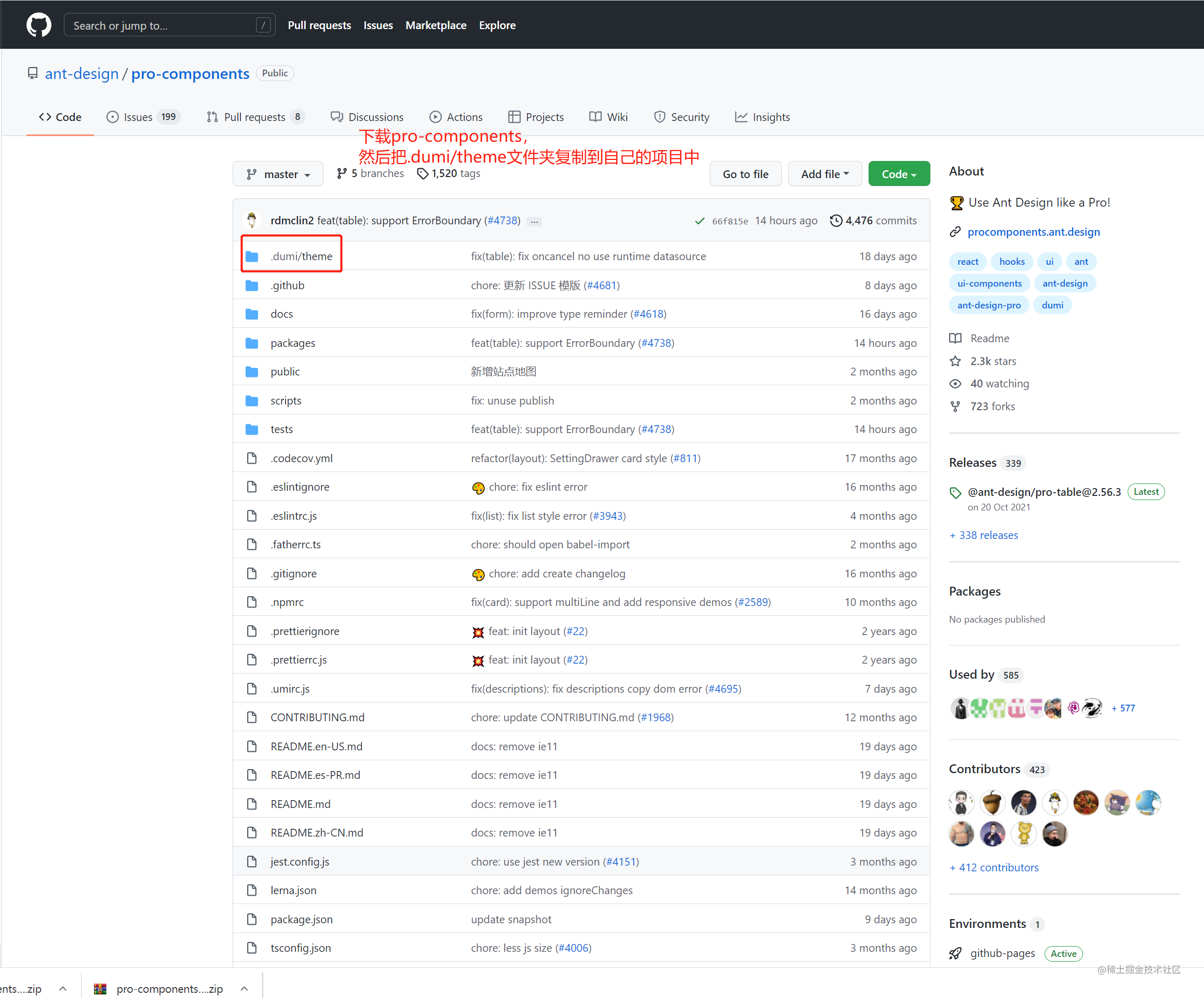Expand the commit message ellipsis
Image resolution: width=1204 pixels, height=998 pixels.
[534, 221]
